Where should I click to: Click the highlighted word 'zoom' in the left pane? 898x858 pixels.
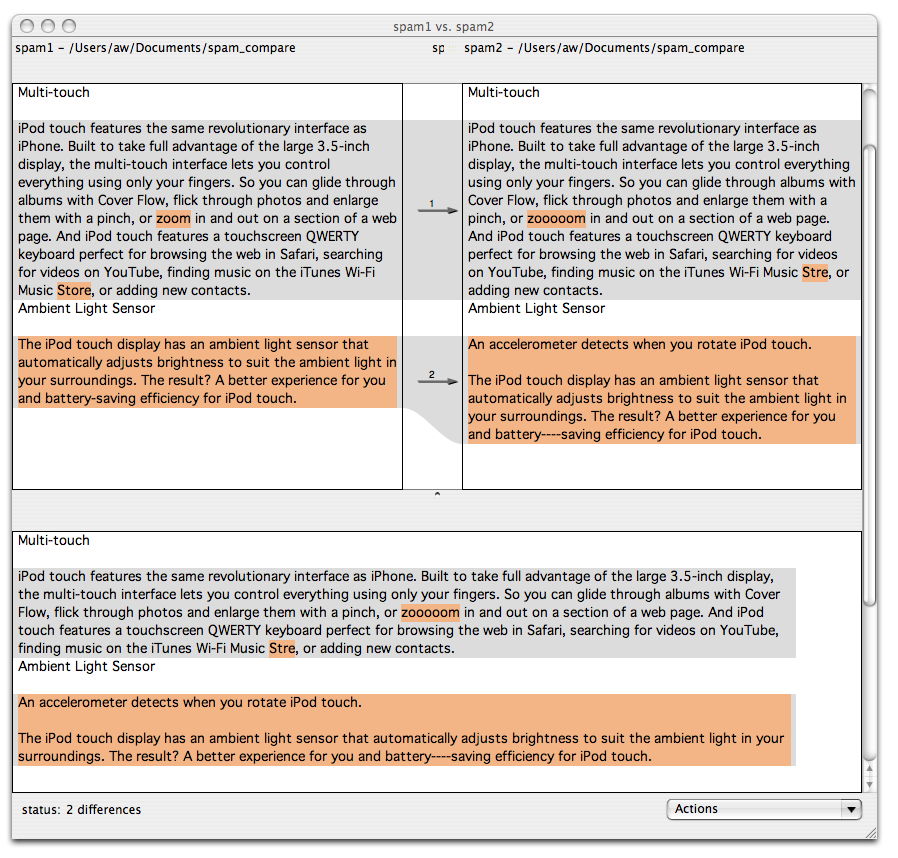coord(173,218)
